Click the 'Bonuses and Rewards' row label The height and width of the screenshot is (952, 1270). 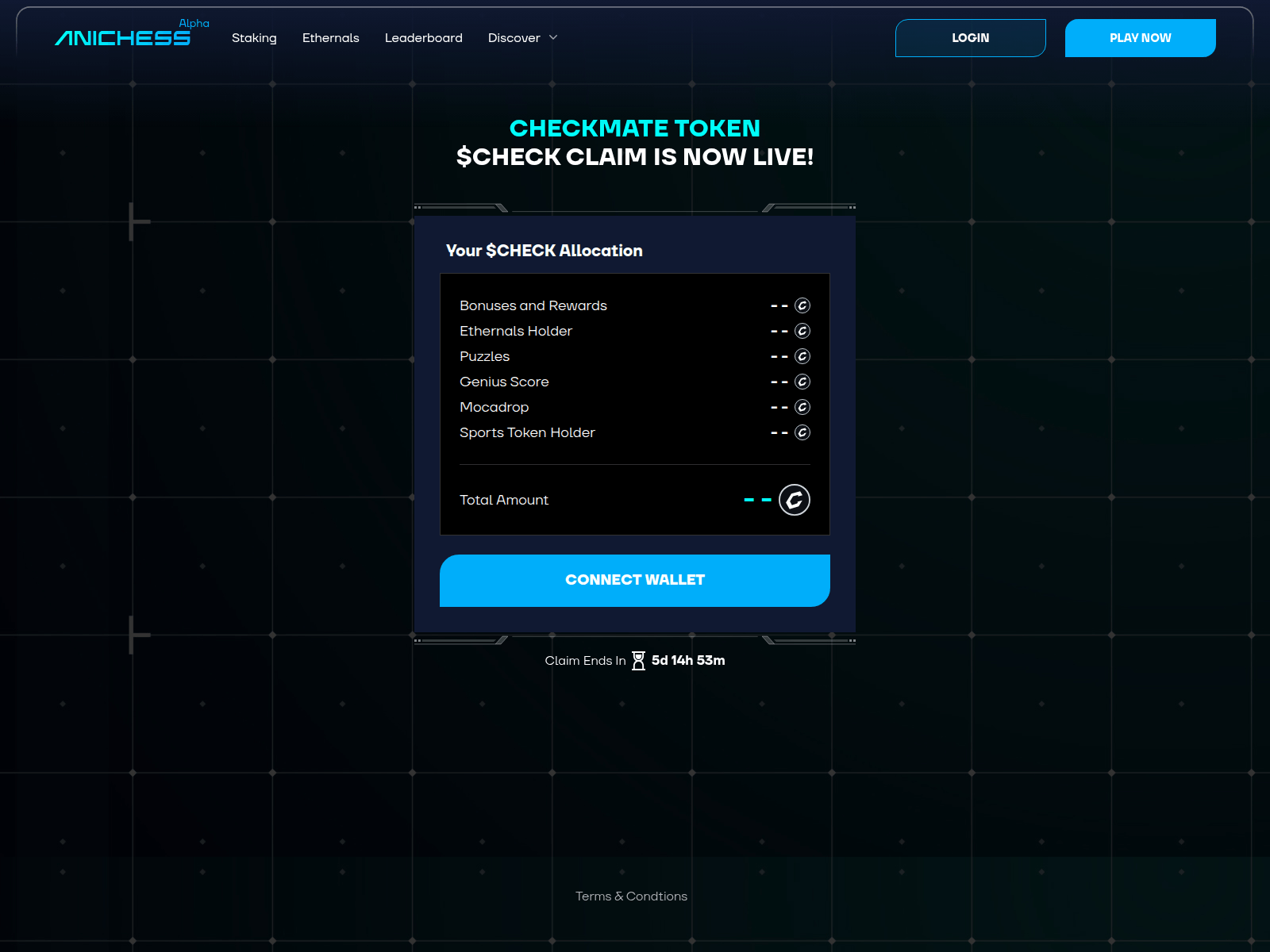[x=533, y=305]
